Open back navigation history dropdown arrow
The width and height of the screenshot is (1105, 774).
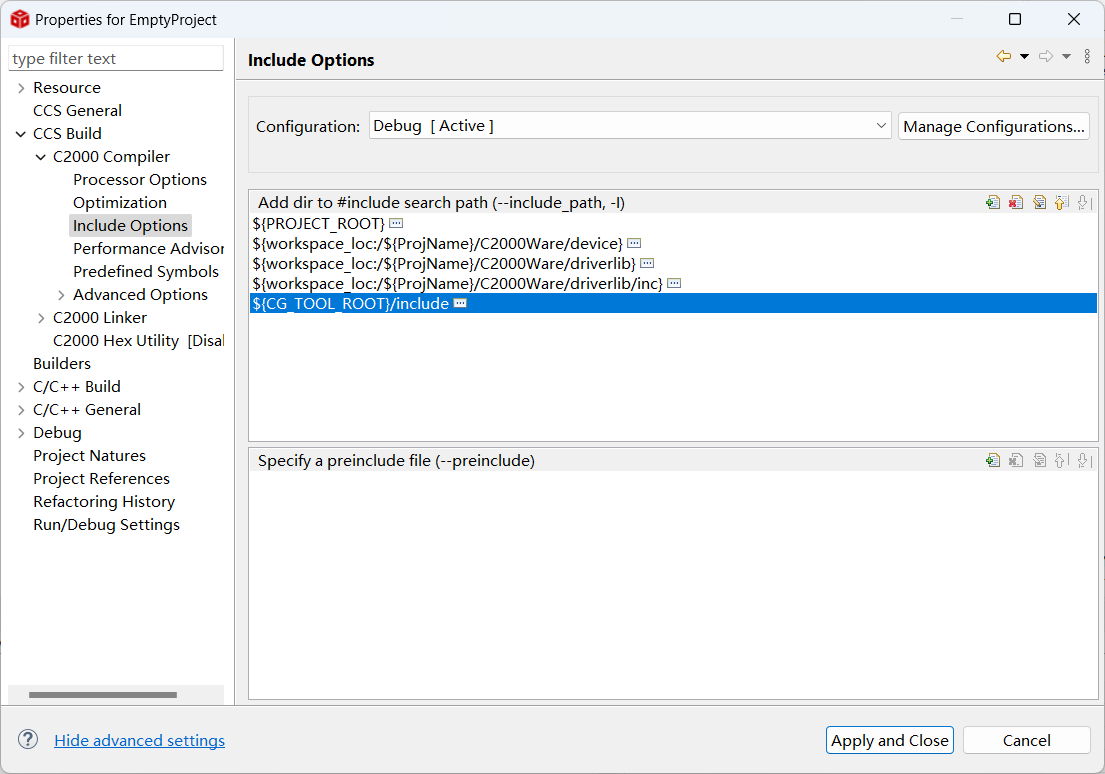[1024, 57]
